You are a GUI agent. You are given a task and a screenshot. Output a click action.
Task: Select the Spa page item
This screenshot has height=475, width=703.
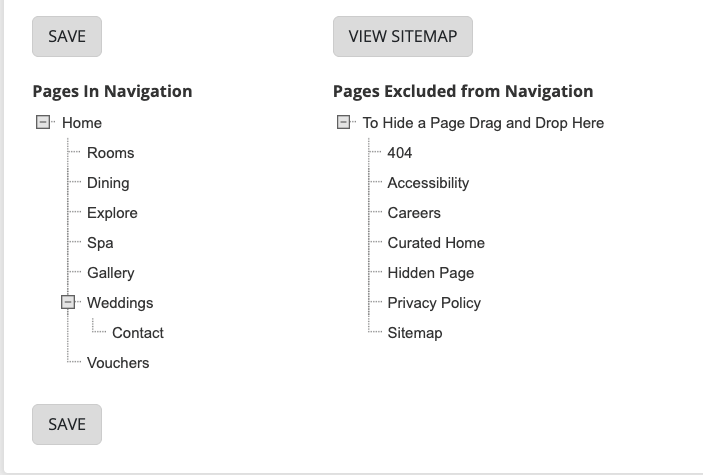pyautogui.click(x=100, y=243)
